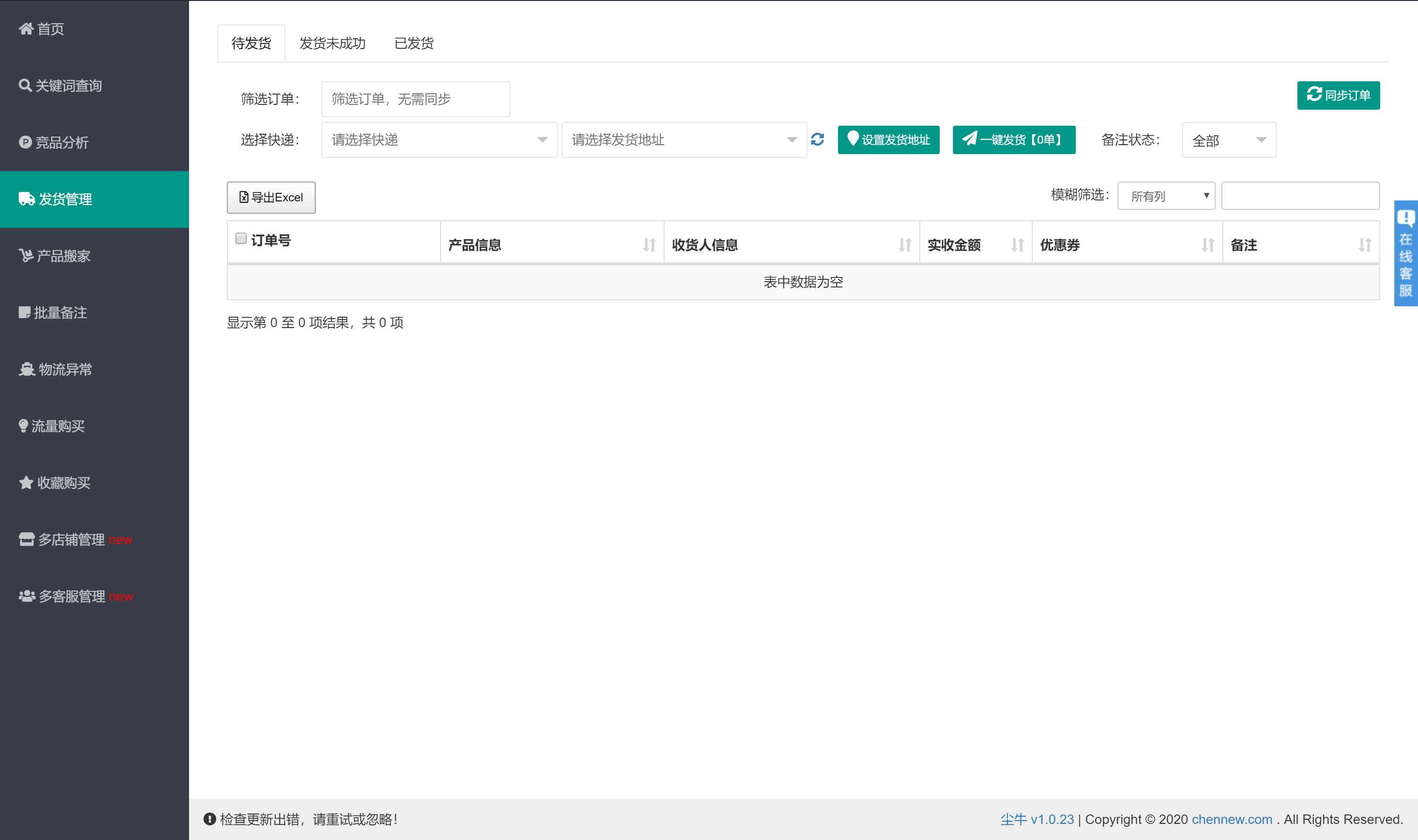Open 物流异常 in the sidebar
Image resolution: width=1418 pixels, height=840 pixels.
coord(95,369)
